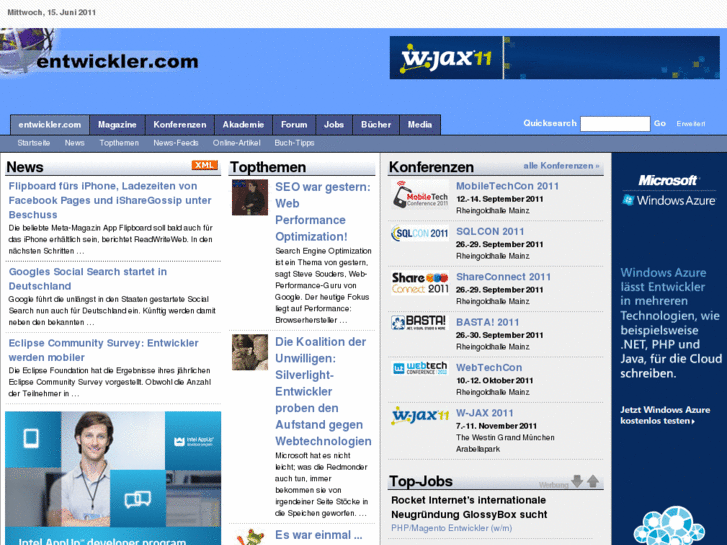Open Online-Artikel in the submenu

(x=236, y=143)
